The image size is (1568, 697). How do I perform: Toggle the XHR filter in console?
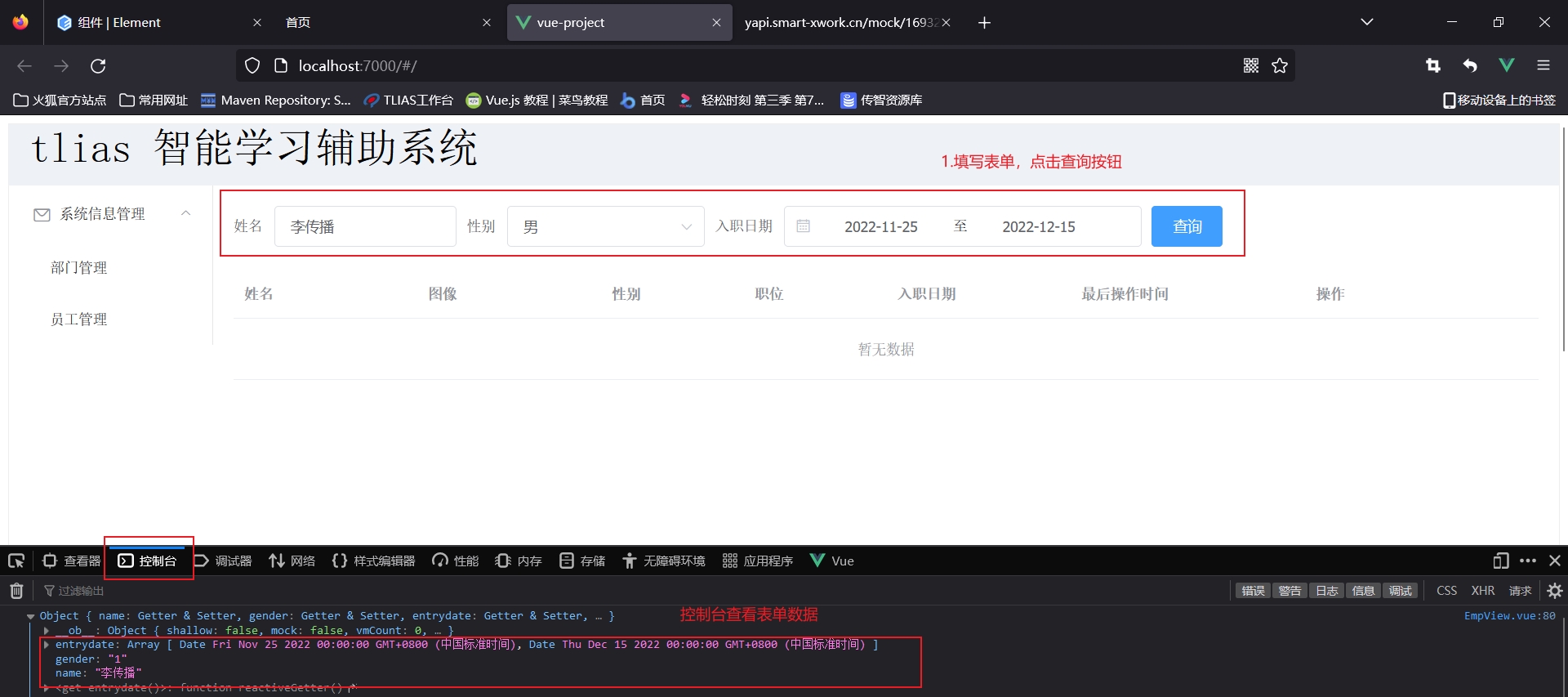[1482, 591]
